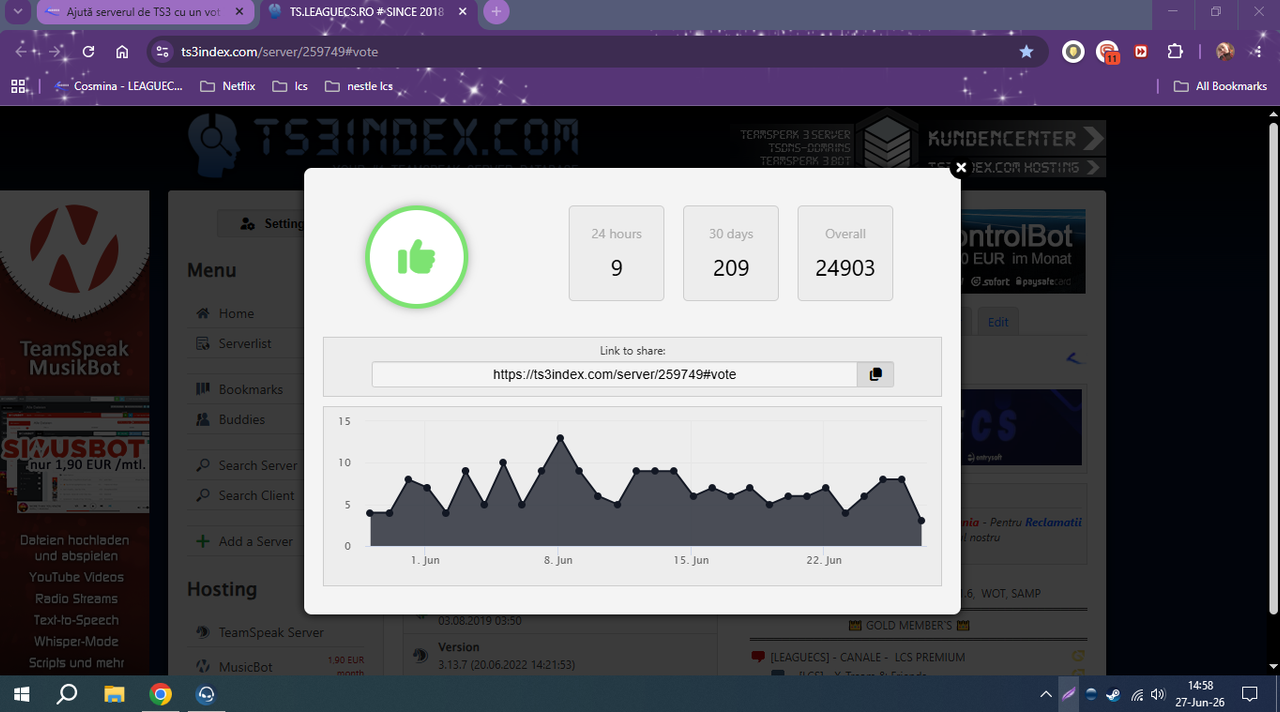Click the red extension with the 11 badge
1280x712 pixels.
pos(1107,52)
